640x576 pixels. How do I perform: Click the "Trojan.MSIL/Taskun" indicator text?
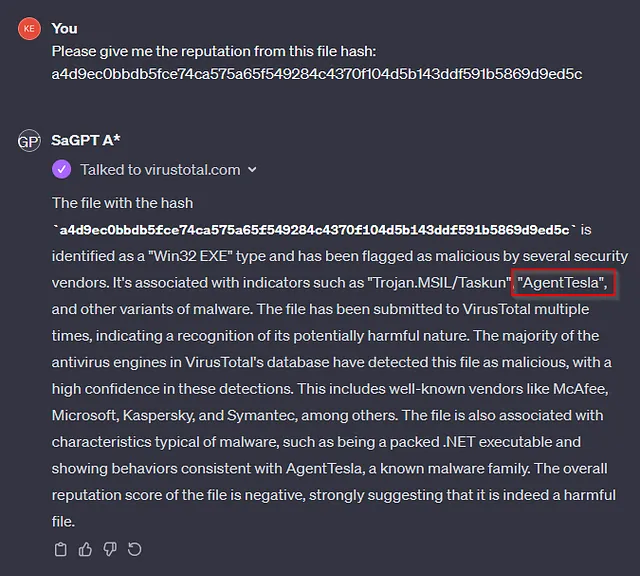440,282
